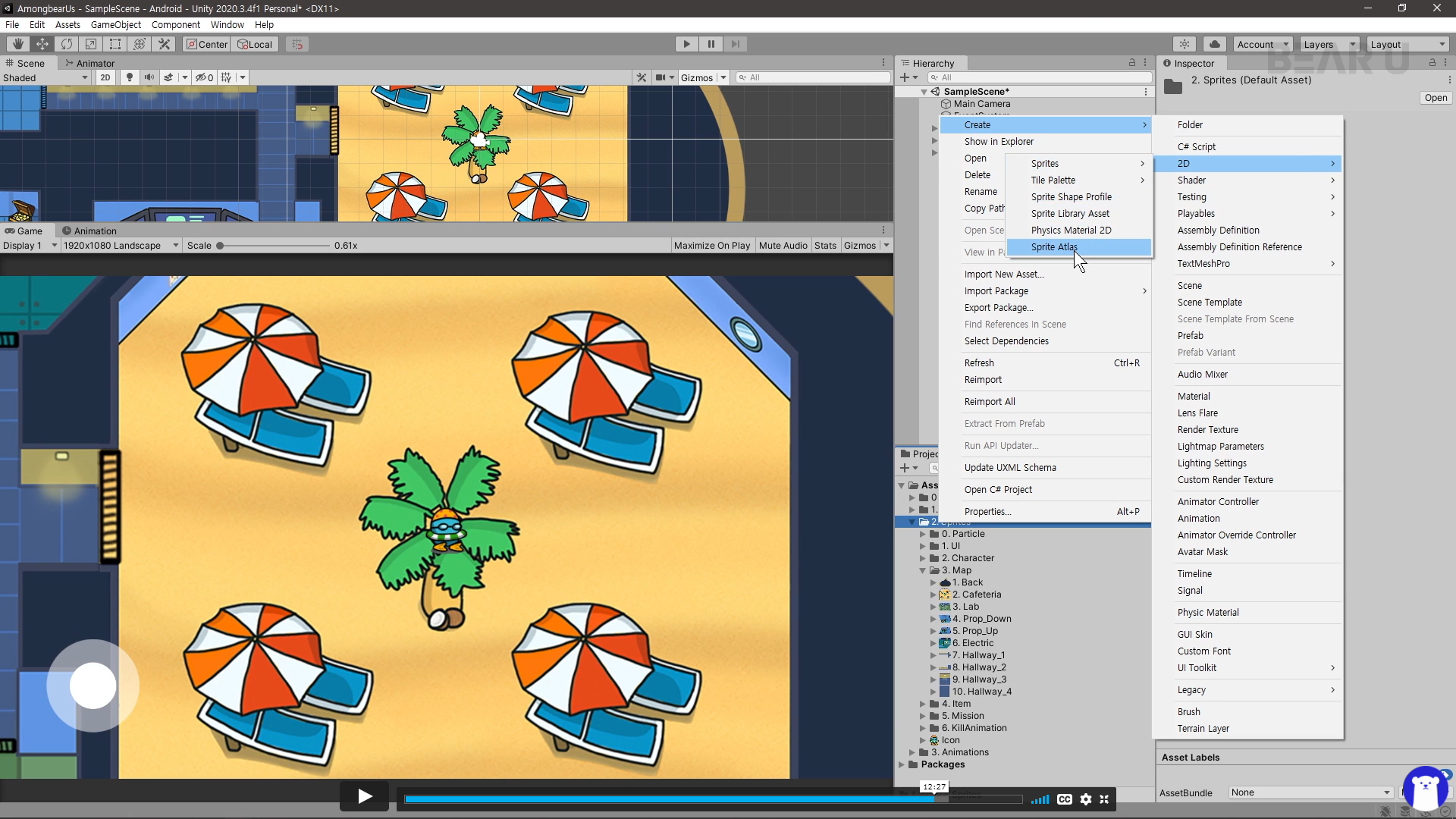Screen dimensions: 1456x819
Task: Click Scene view search field
Action: (813, 77)
